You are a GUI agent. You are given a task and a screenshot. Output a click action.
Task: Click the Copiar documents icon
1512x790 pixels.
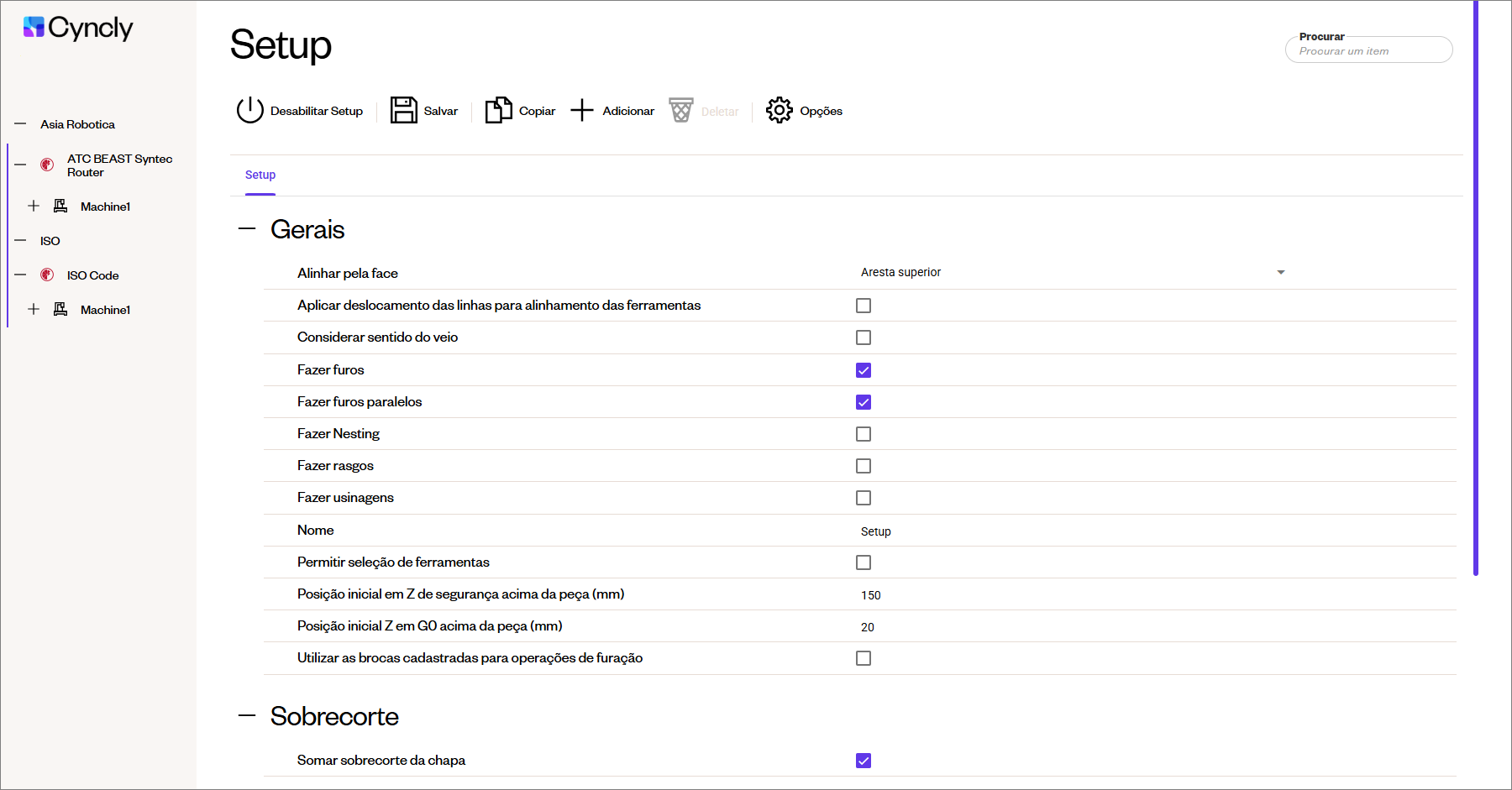[498, 110]
